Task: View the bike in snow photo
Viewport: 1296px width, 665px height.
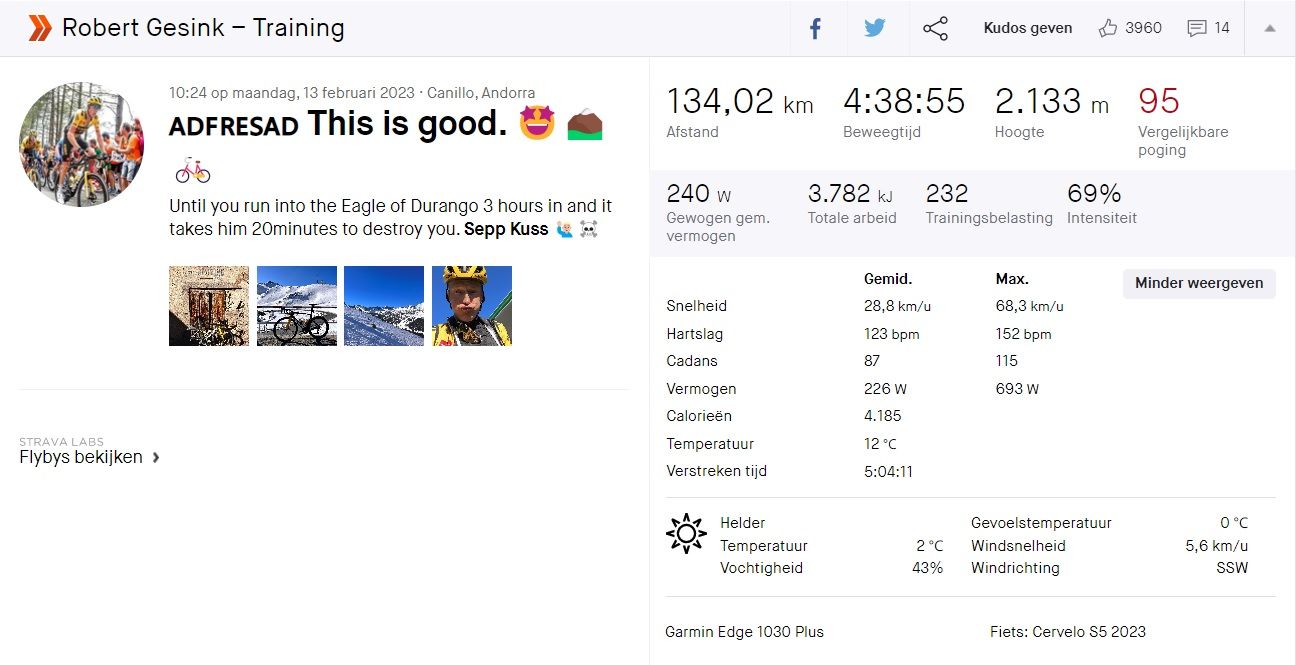Action: (297, 306)
